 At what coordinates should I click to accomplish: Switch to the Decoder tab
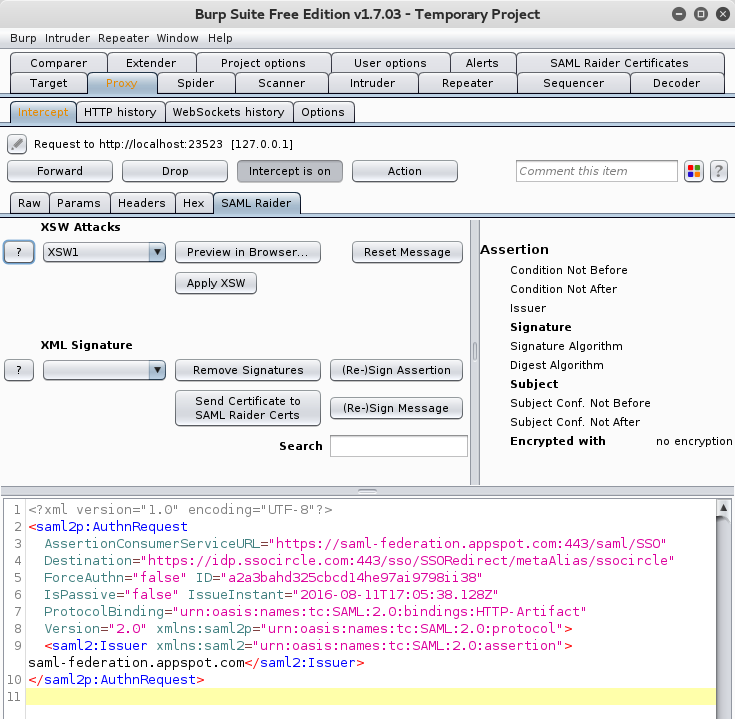click(676, 83)
